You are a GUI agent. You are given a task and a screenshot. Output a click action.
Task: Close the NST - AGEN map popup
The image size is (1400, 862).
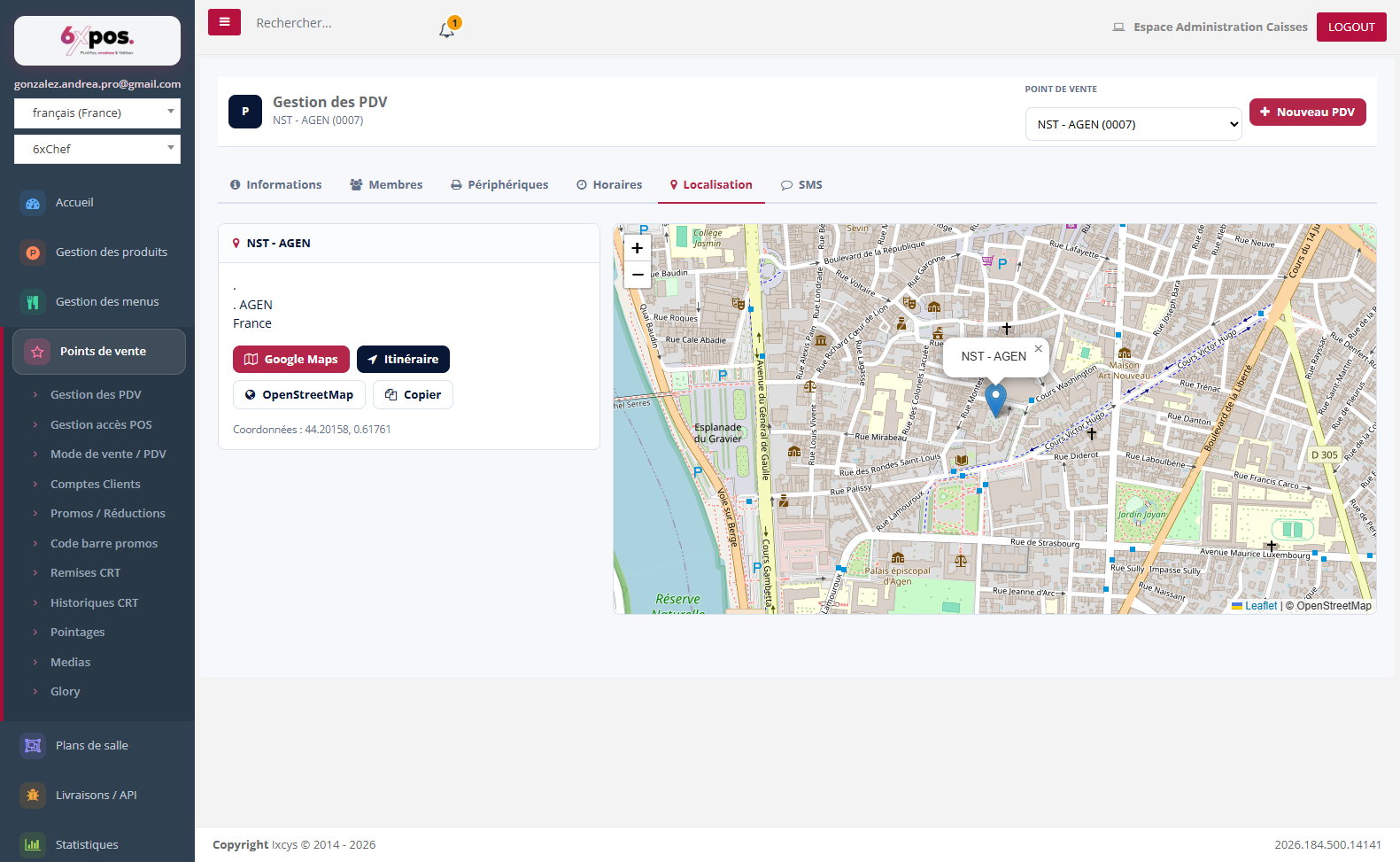click(x=1039, y=349)
